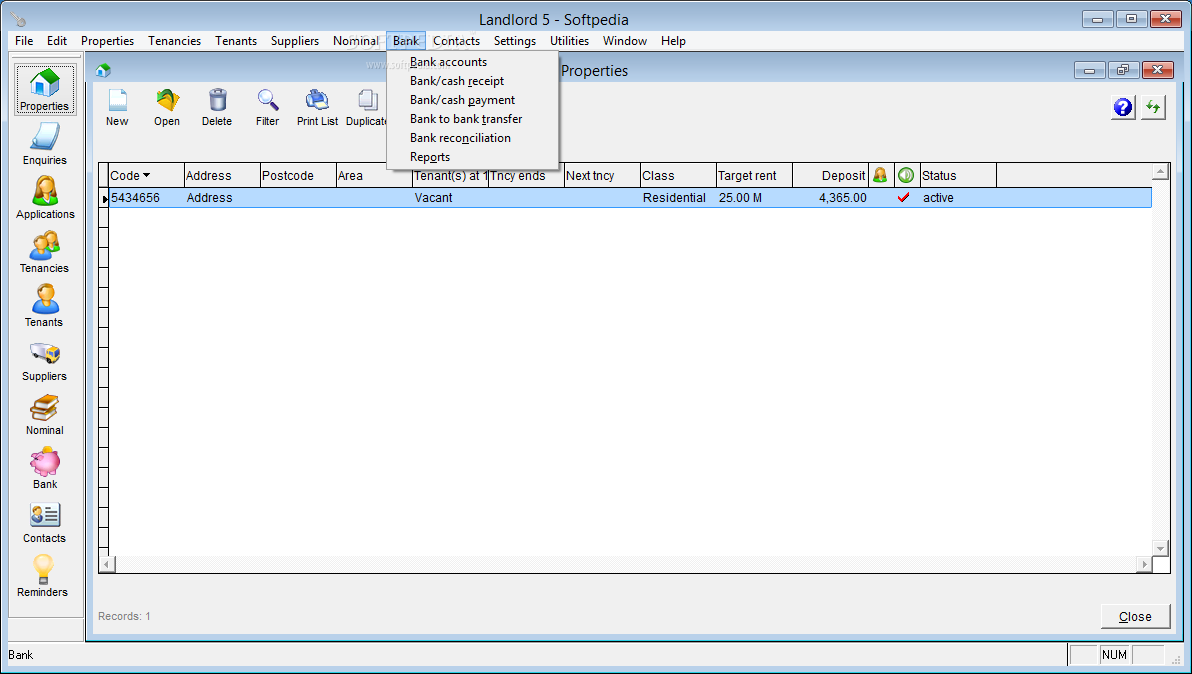This screenshot has height=674, width=1192.
Task: Click the Class column header
Action: coord(678,176)
